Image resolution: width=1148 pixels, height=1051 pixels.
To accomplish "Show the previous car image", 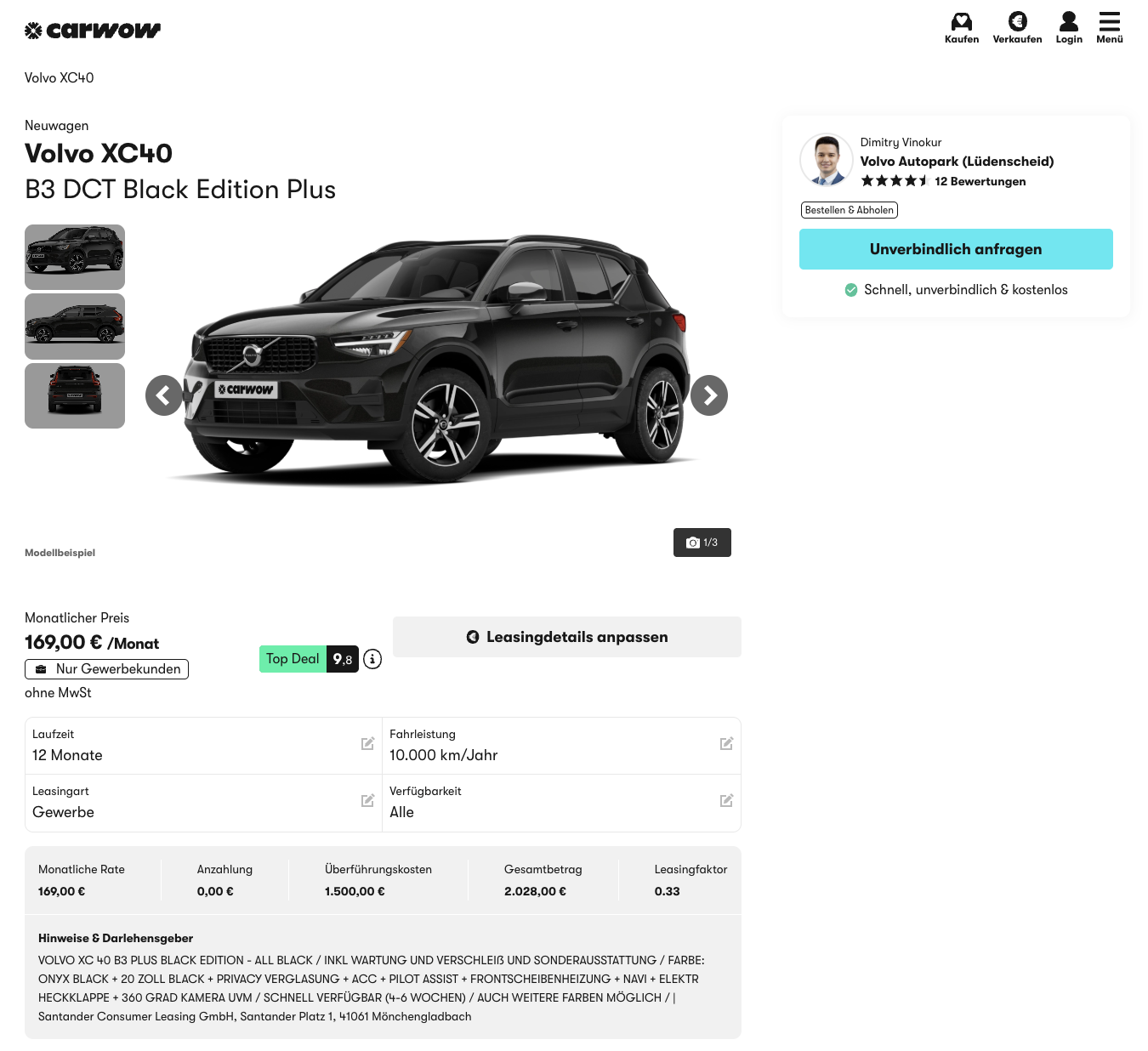I will pyautogui.click(x=164, y=395).
